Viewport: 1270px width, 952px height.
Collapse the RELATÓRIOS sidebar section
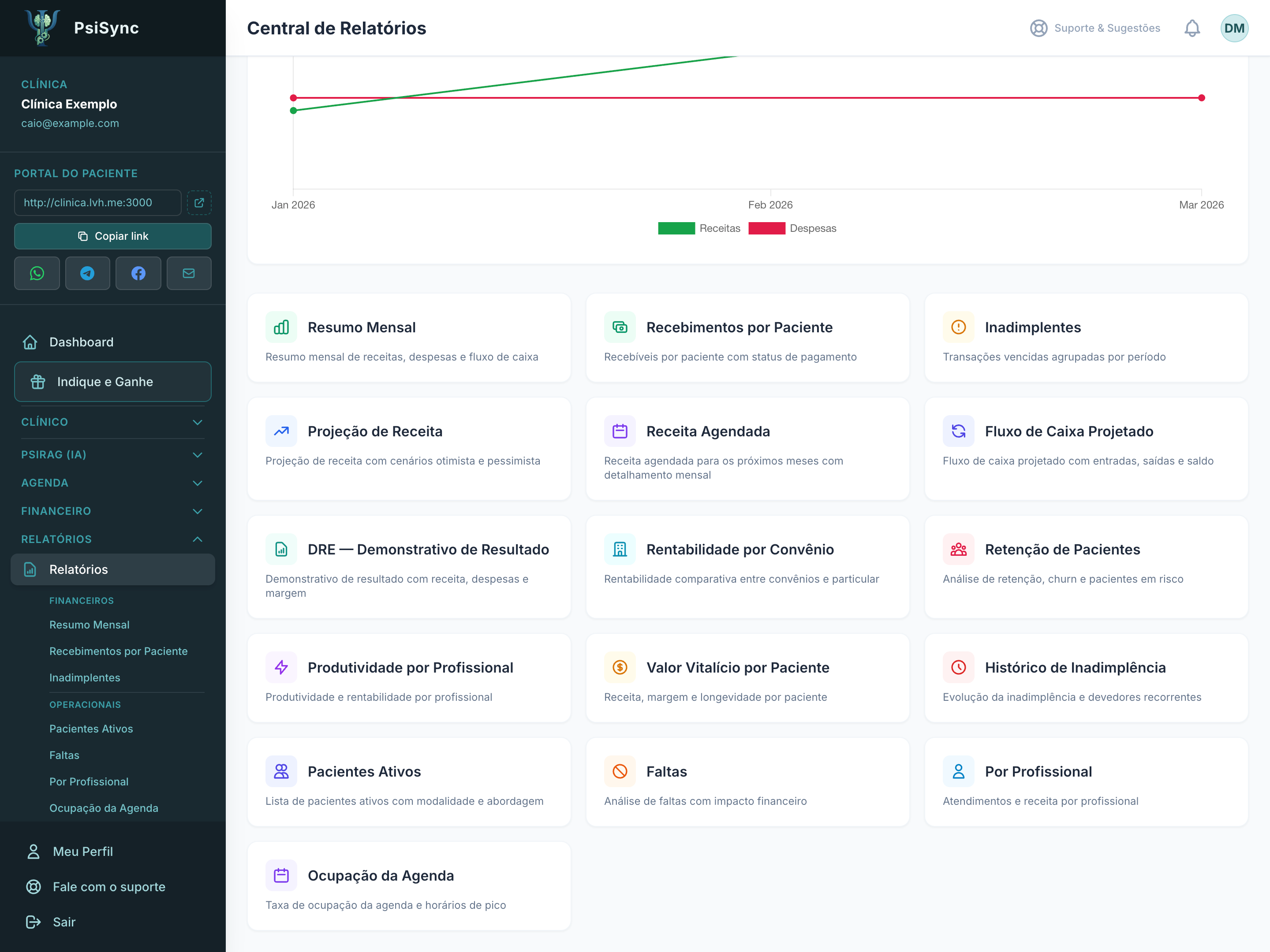tap(112, 539)
